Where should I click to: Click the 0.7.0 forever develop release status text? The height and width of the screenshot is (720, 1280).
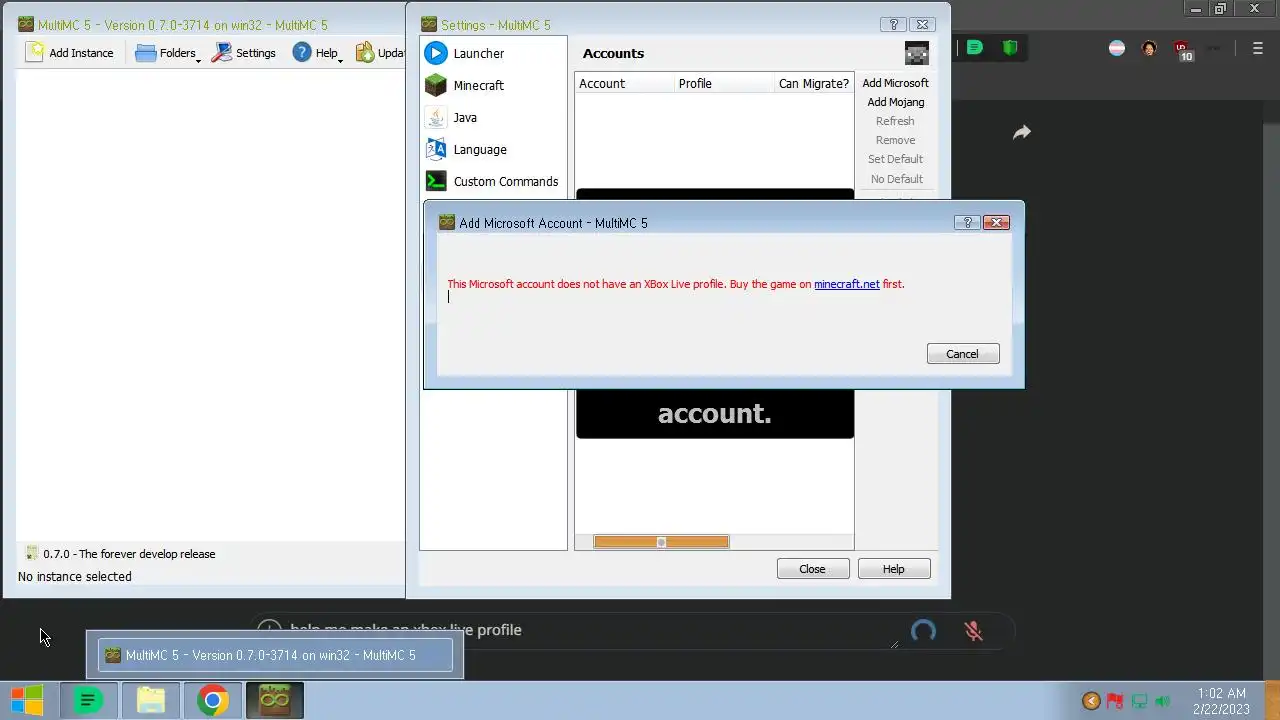[x=129, y=554]
